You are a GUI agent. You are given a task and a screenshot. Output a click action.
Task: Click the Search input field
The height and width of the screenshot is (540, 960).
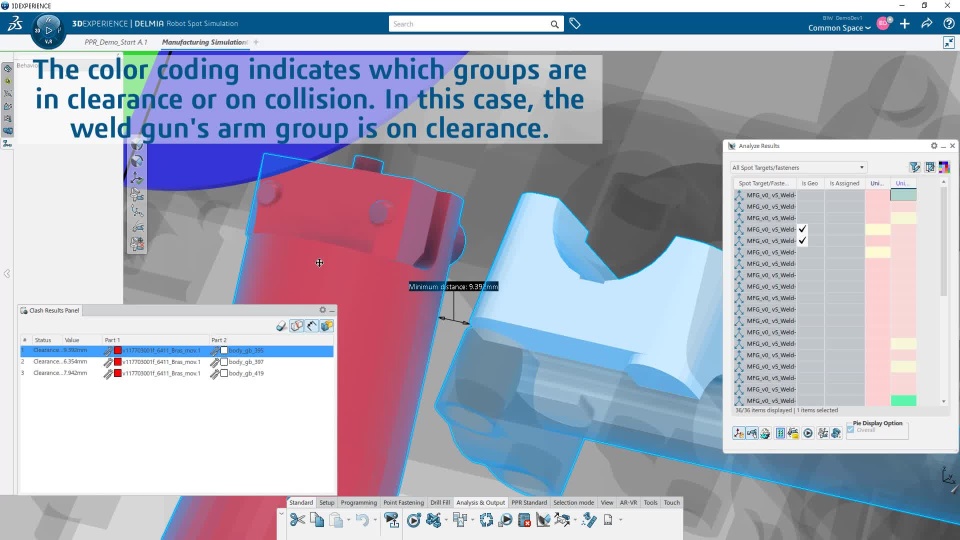coord(468,24)
